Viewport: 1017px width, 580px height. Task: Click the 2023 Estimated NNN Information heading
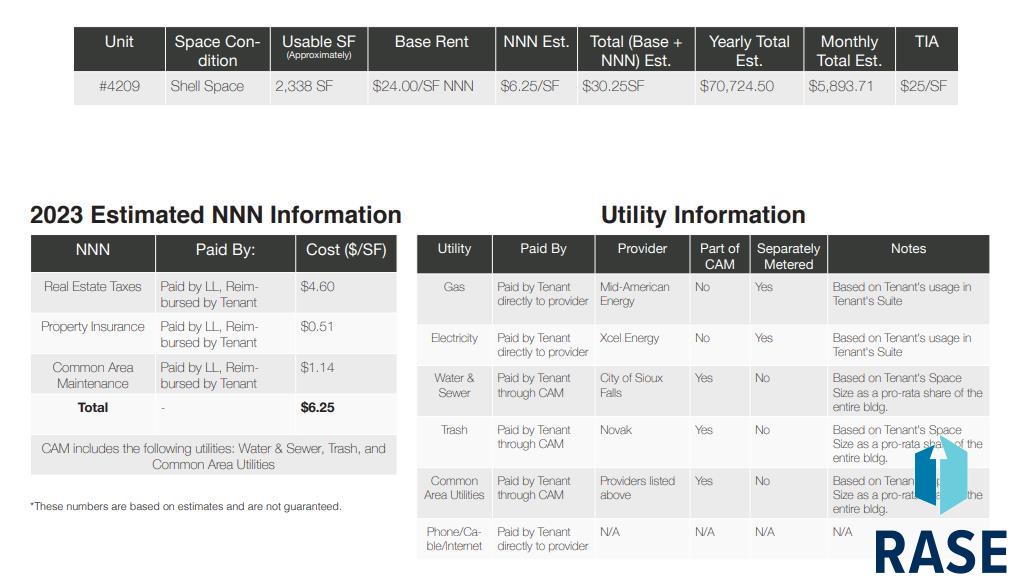216,215
